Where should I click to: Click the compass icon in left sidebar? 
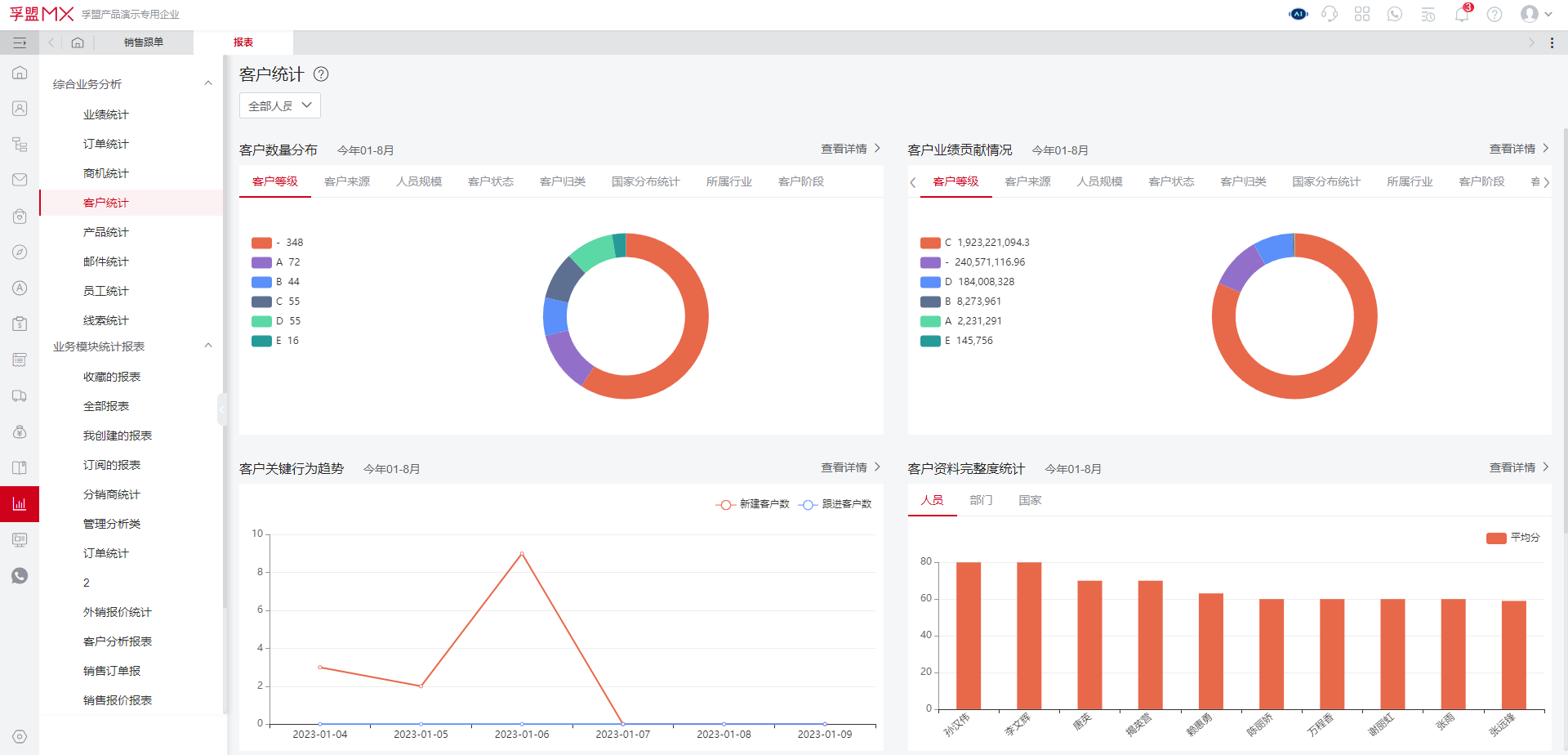(20, 252)
